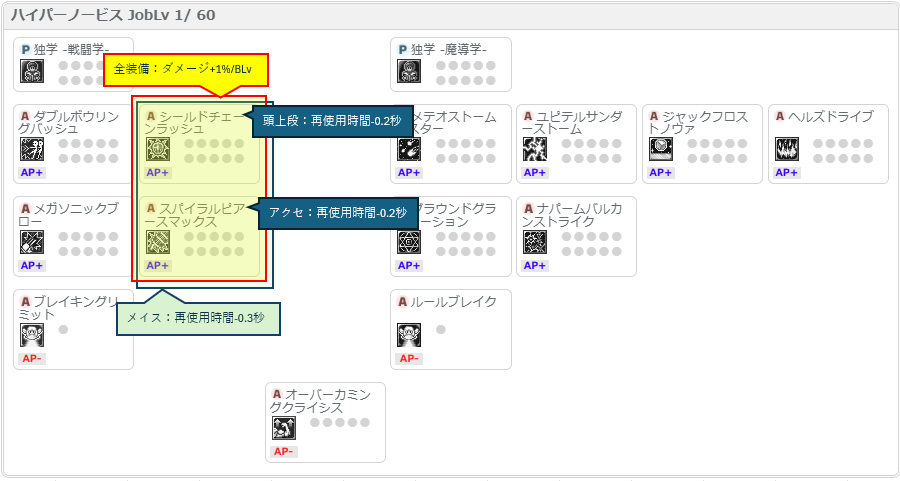Click the ナパームバルカンストライク skill name
The height and width of the screenshot is (481, 900).
point(572,215)
